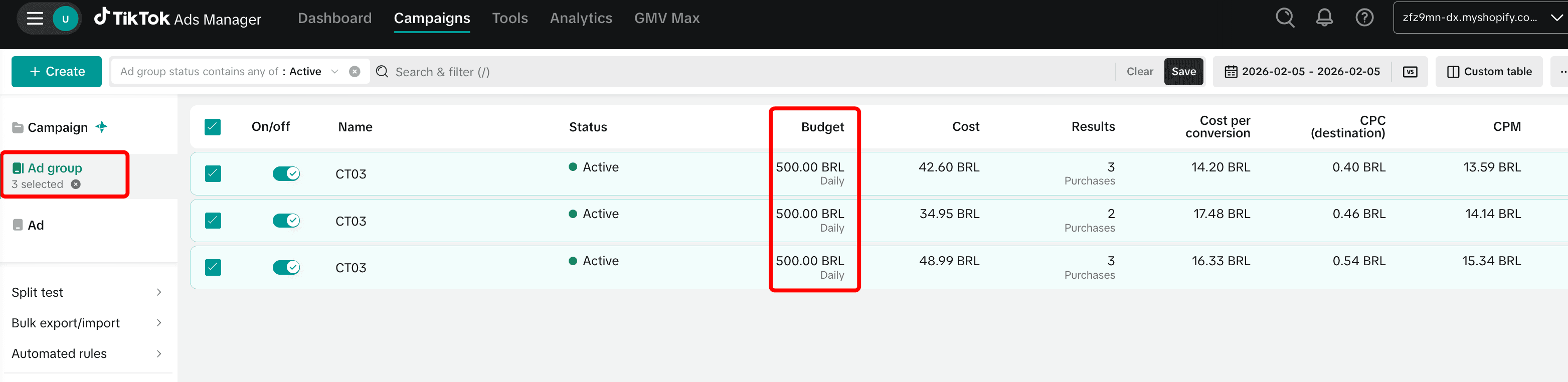Open the hamburger main menu
The width and height of the screenshot is (1568, 382).
point(35,18)
